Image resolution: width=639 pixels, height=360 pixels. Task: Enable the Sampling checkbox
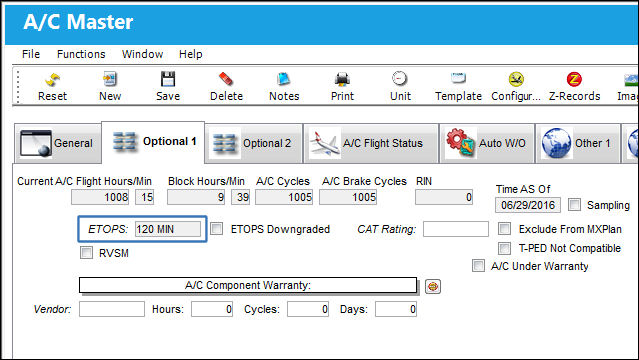[575, 205]
